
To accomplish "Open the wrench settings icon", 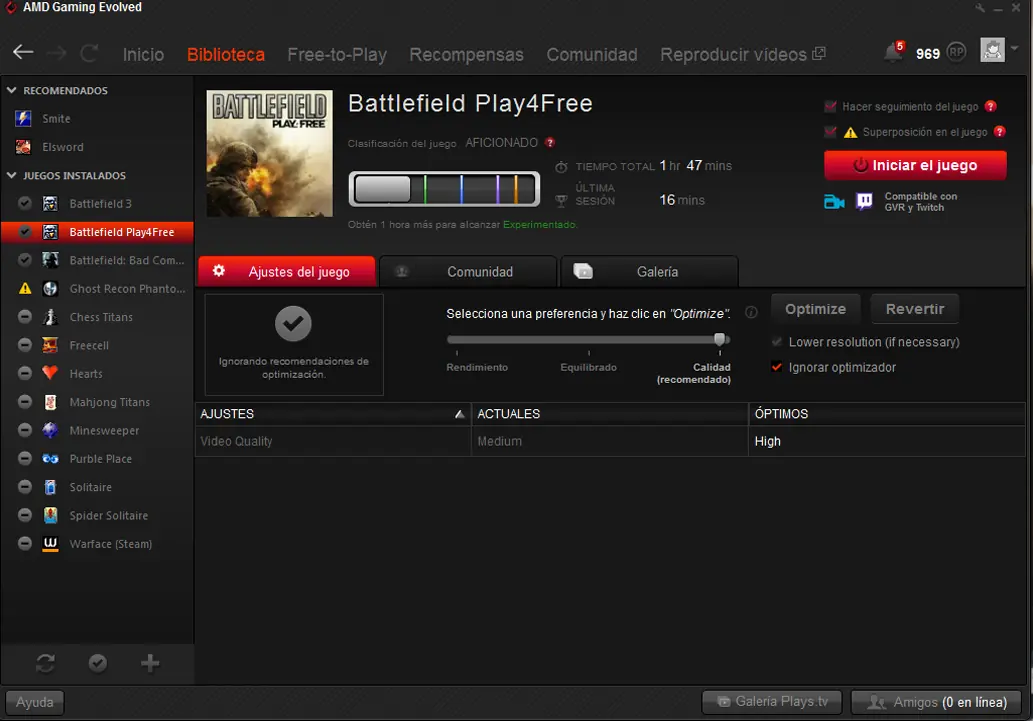I will tap(980, 8).
